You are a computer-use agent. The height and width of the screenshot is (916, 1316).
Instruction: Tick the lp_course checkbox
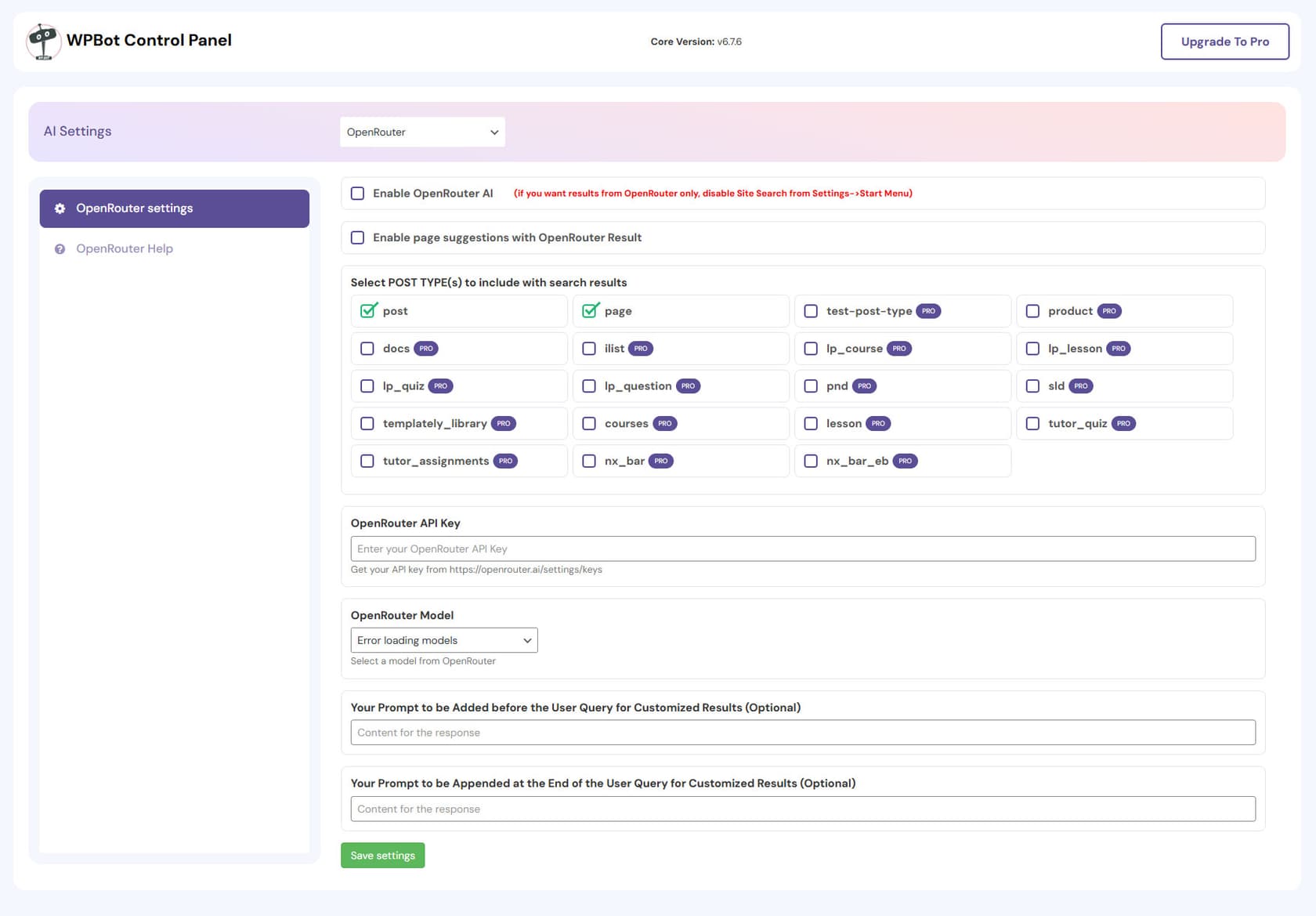pyautogui.click(x=811, y=349)
